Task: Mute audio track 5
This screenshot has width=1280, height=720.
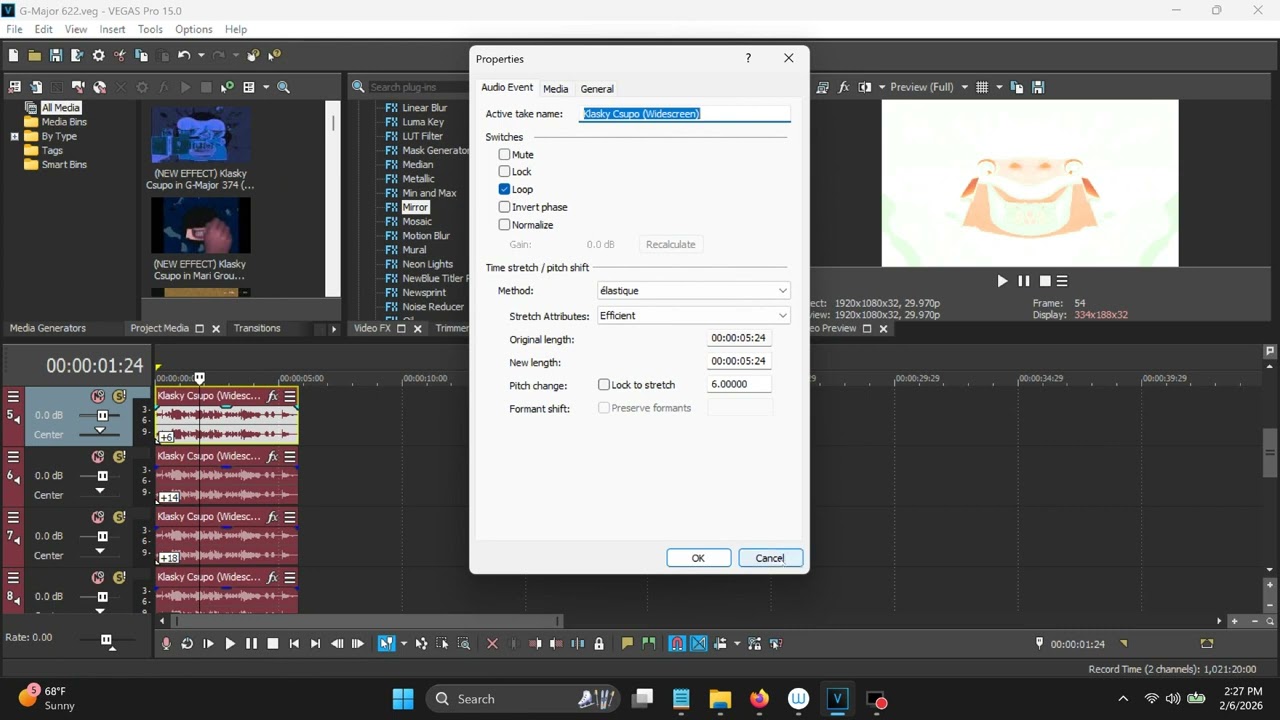Action: (x=98, y=397)
